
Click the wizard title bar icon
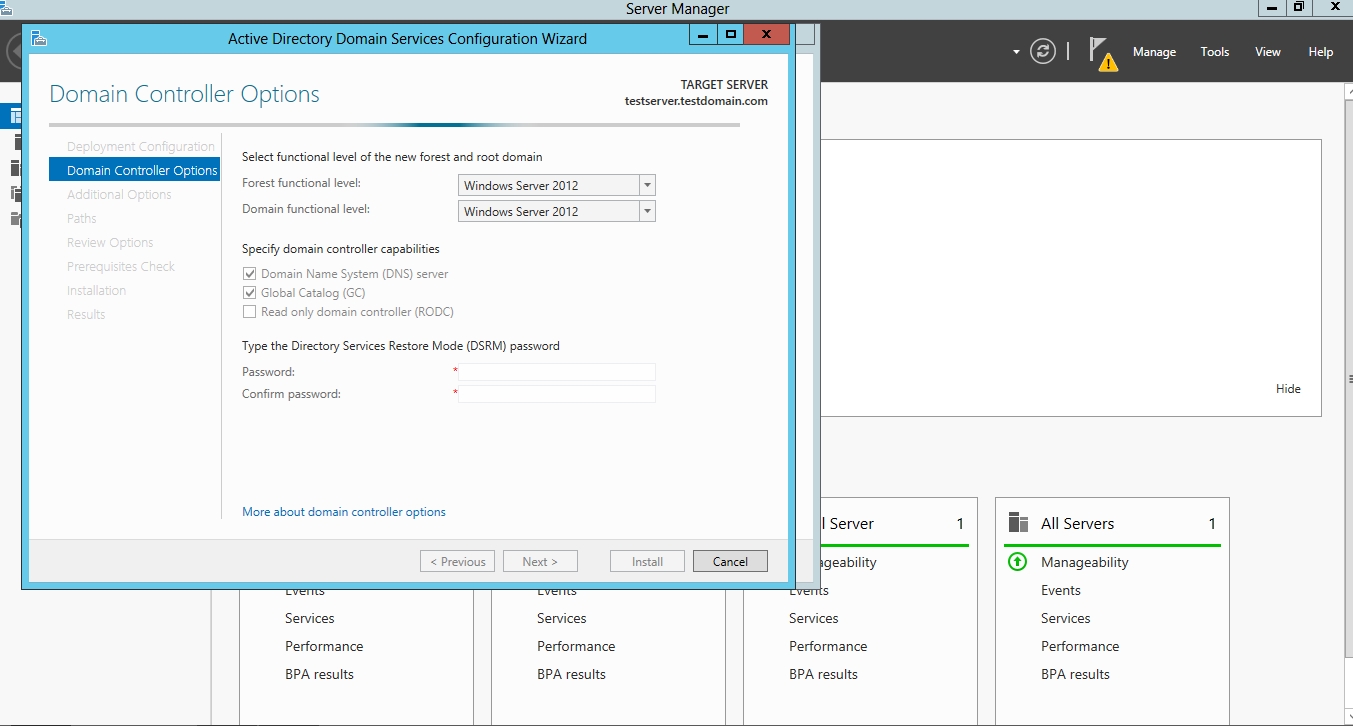click(39, 38)
